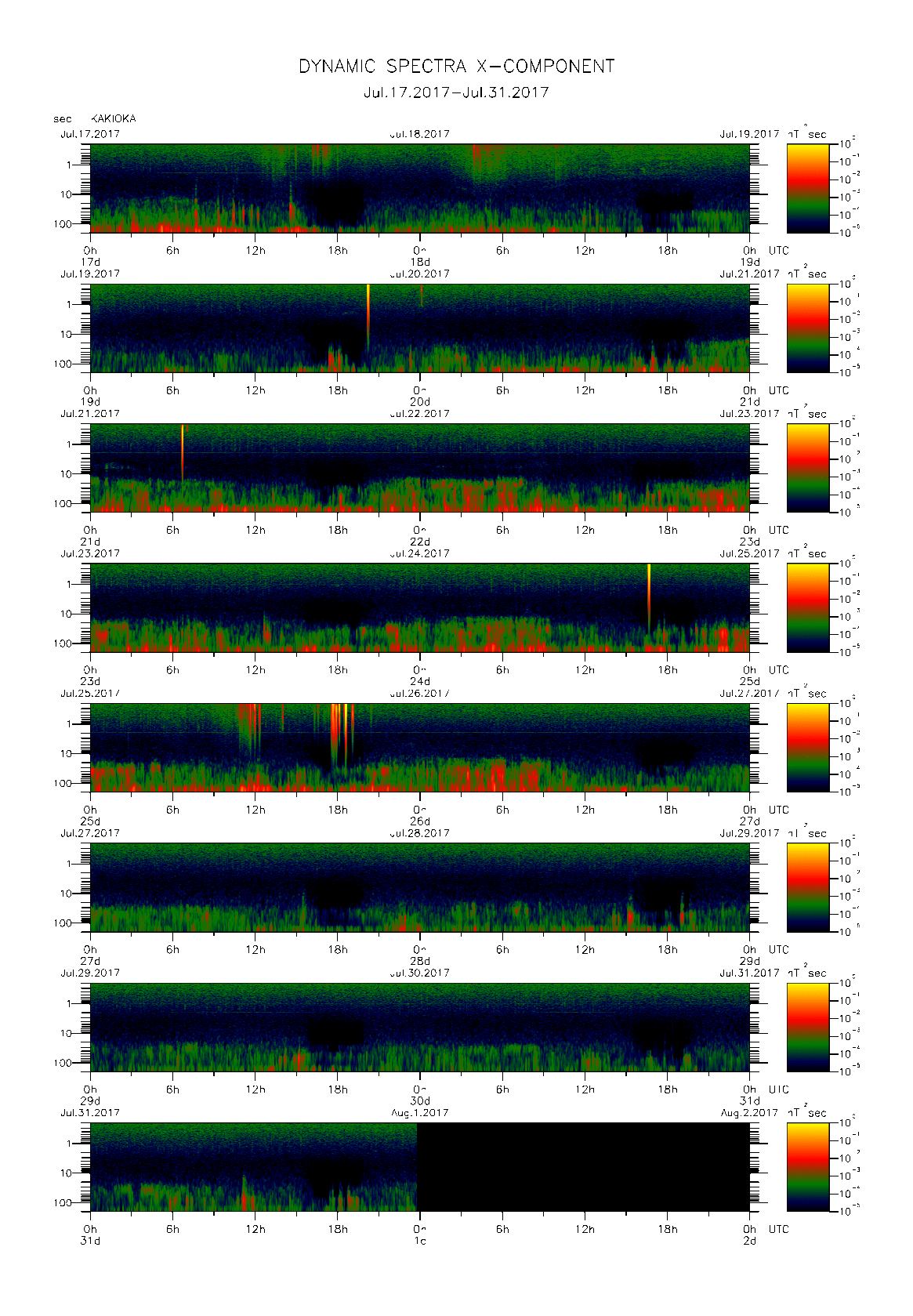Click the seventh spectrogram panel from top
Screen dimensions: 913x1316
pyautogui.click(x=419, y=1027)
